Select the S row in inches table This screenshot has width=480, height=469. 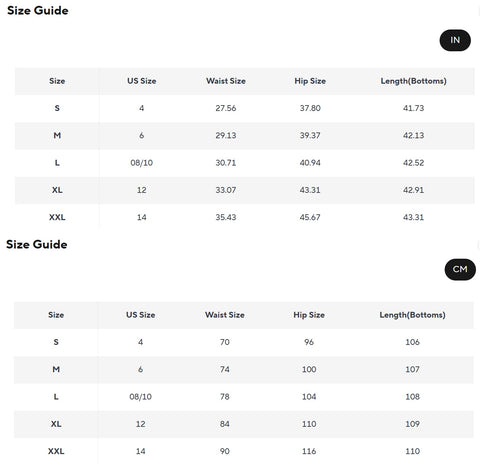coord(245,108)
